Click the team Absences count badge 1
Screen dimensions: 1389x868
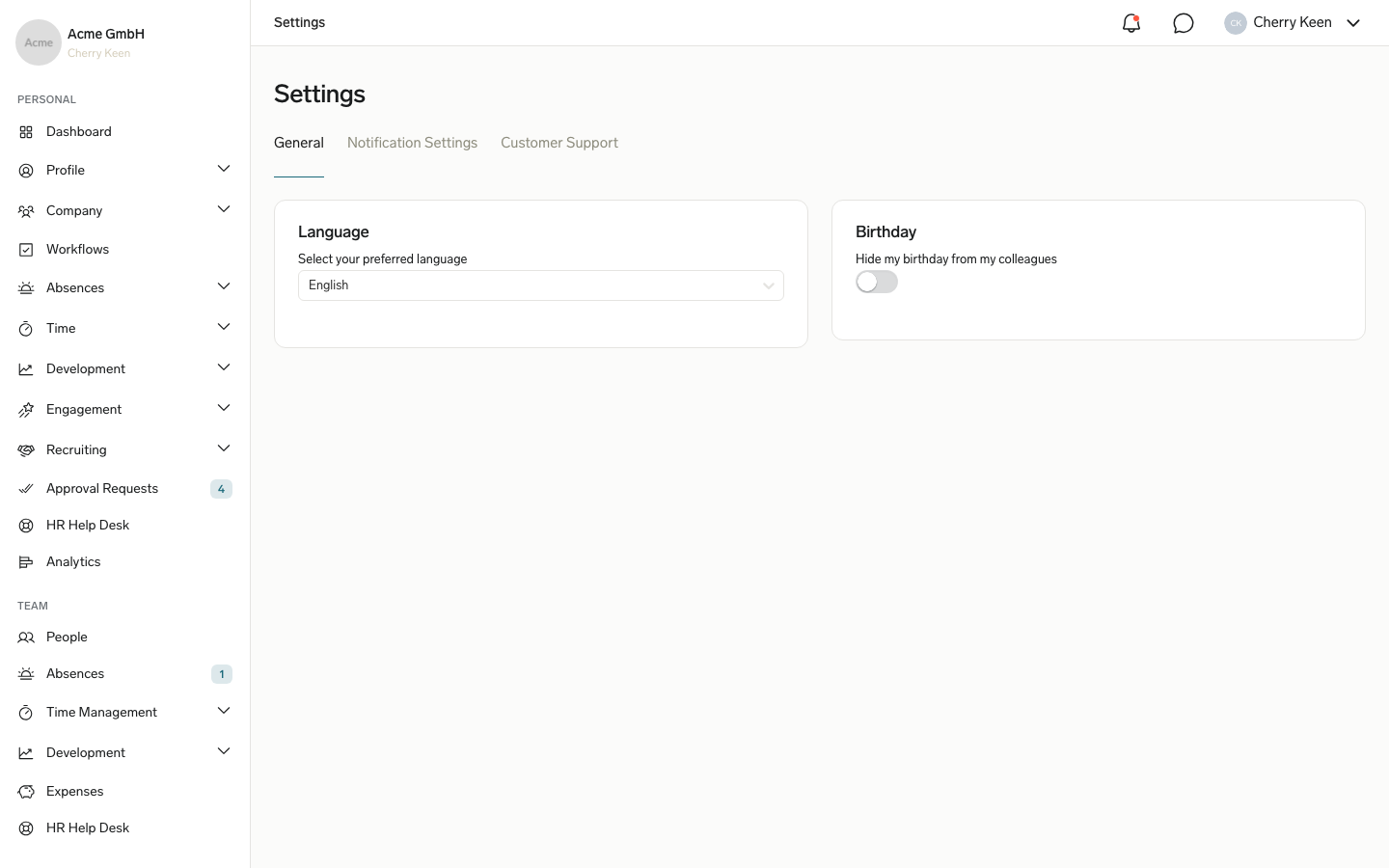(222, 674)
